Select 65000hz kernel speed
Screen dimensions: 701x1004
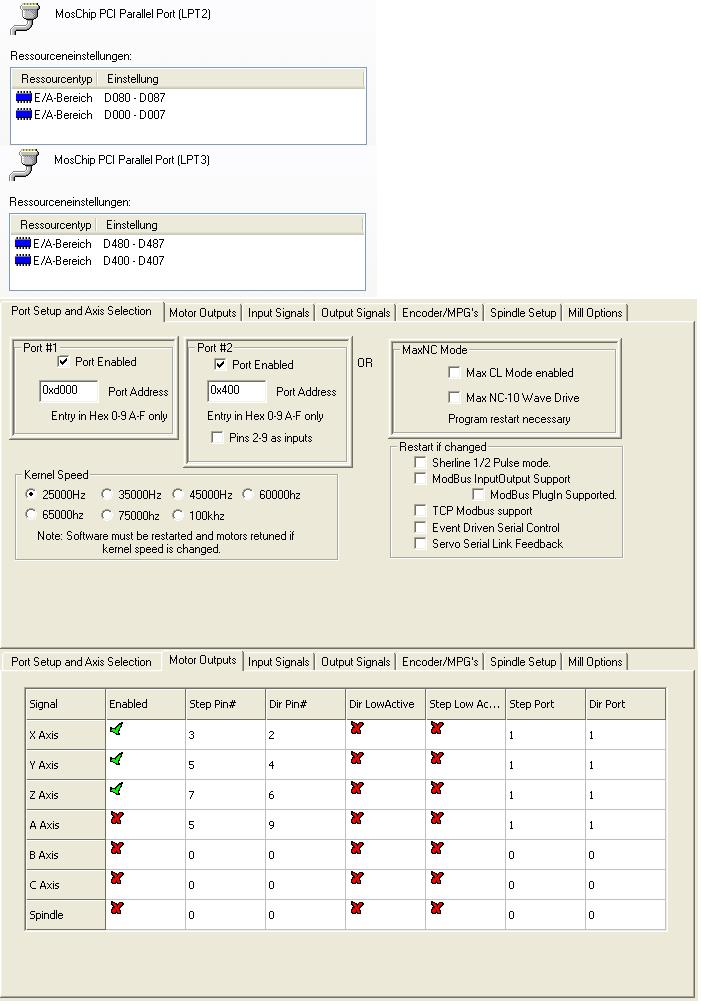30,514
